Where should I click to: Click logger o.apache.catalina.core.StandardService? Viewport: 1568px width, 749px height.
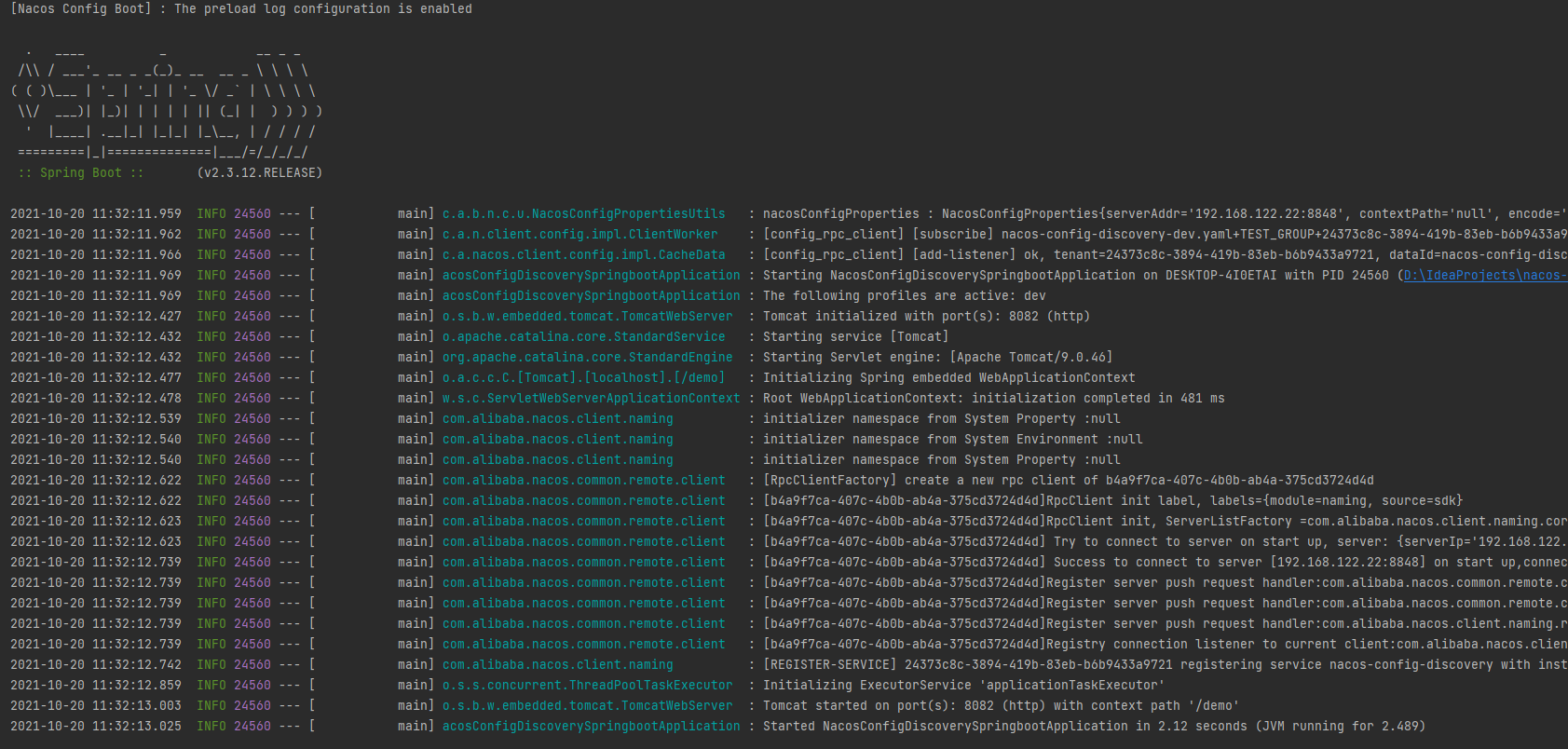pyautogui.click(x=584, y=336)
